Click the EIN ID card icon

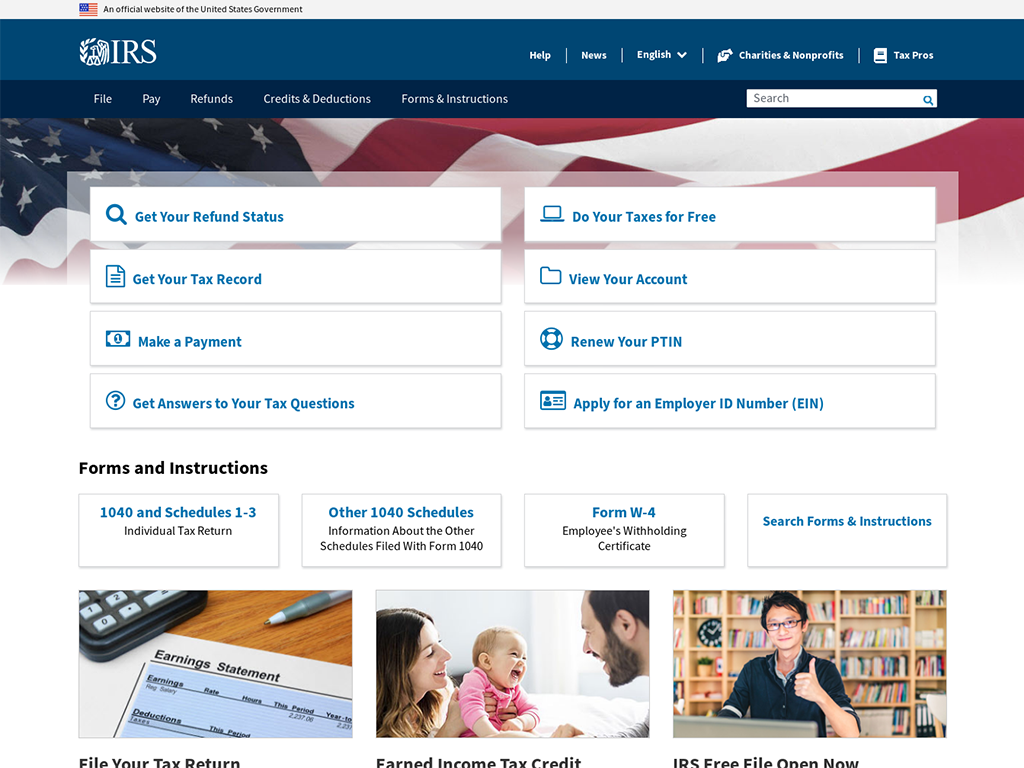(553, 401)
